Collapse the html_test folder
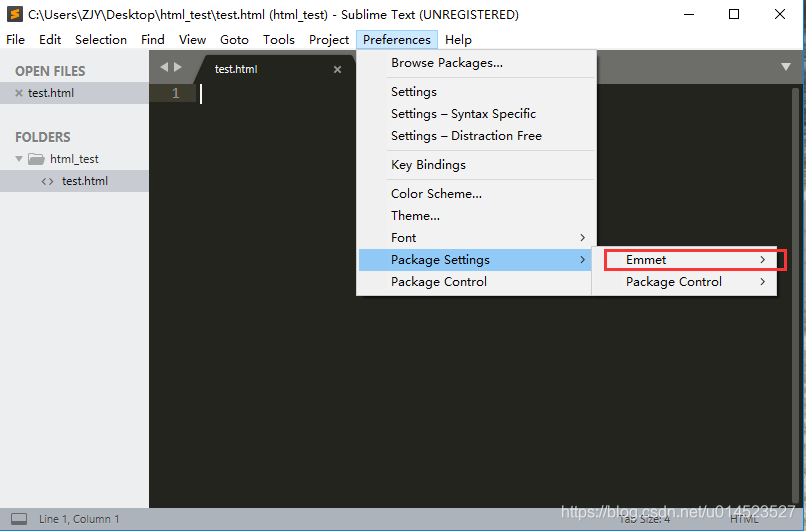Image resolution: width=806 pixels, height=531 pixels. [19, 159]
